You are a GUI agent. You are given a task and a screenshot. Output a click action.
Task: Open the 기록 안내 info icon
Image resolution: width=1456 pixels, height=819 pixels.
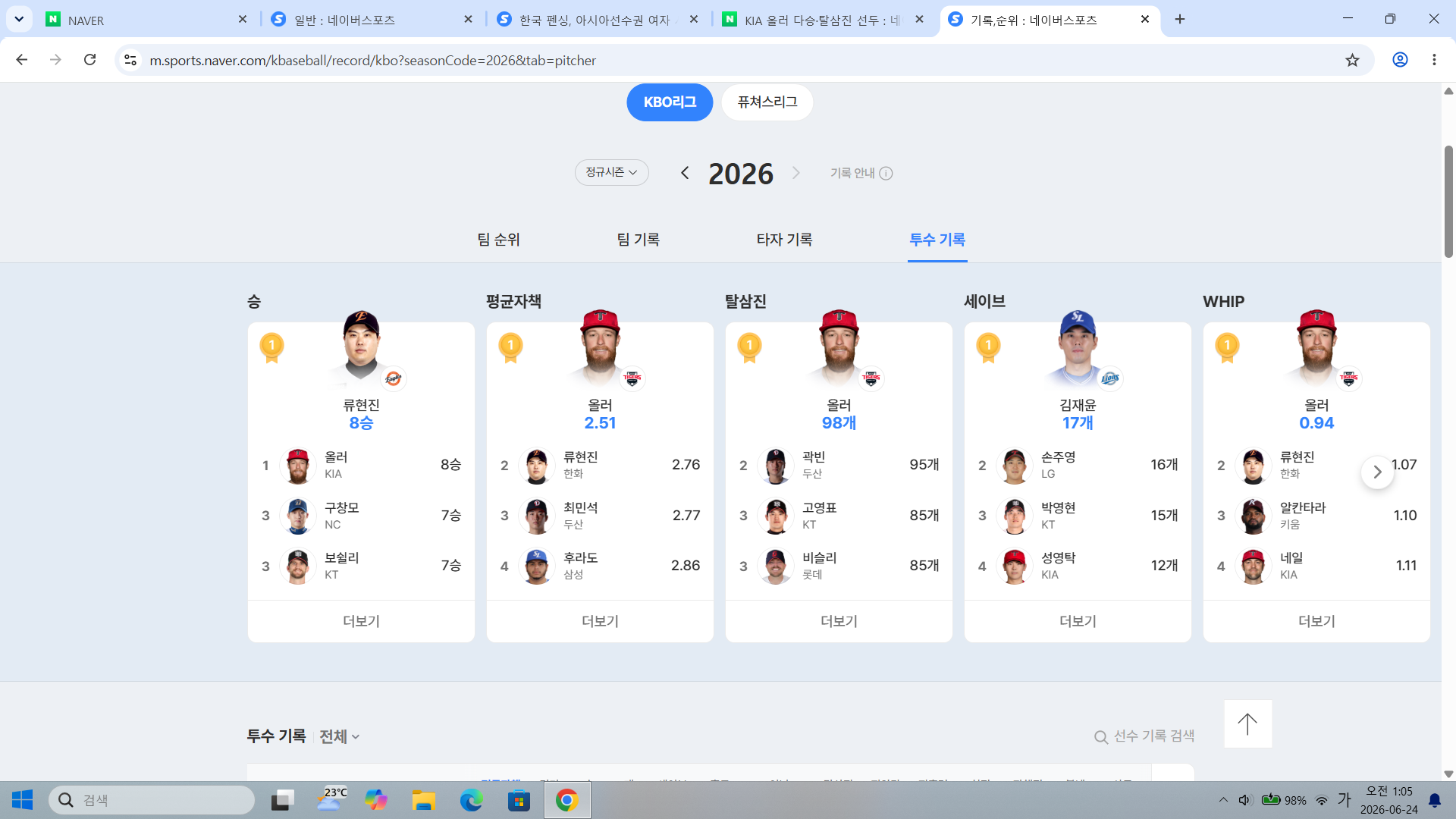pos(885,174)
